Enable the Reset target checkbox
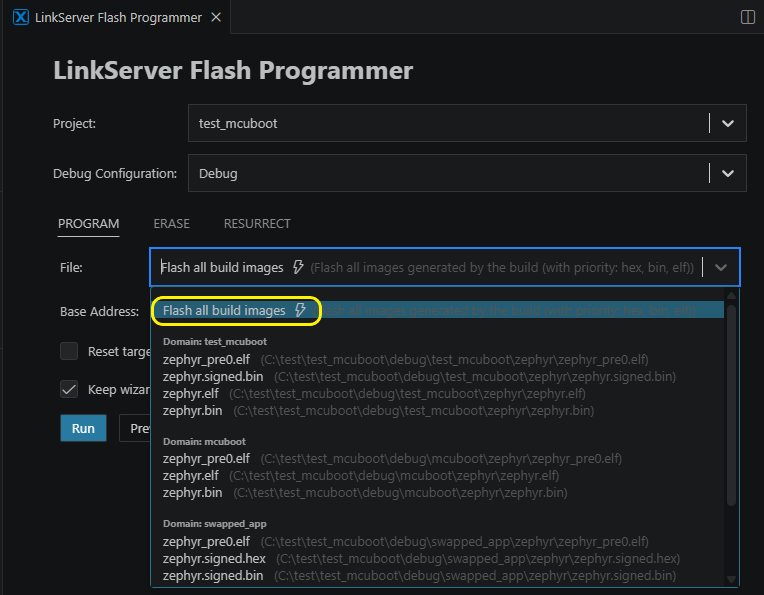The width and height of the screenshot is (764, 595). (69, 351)
